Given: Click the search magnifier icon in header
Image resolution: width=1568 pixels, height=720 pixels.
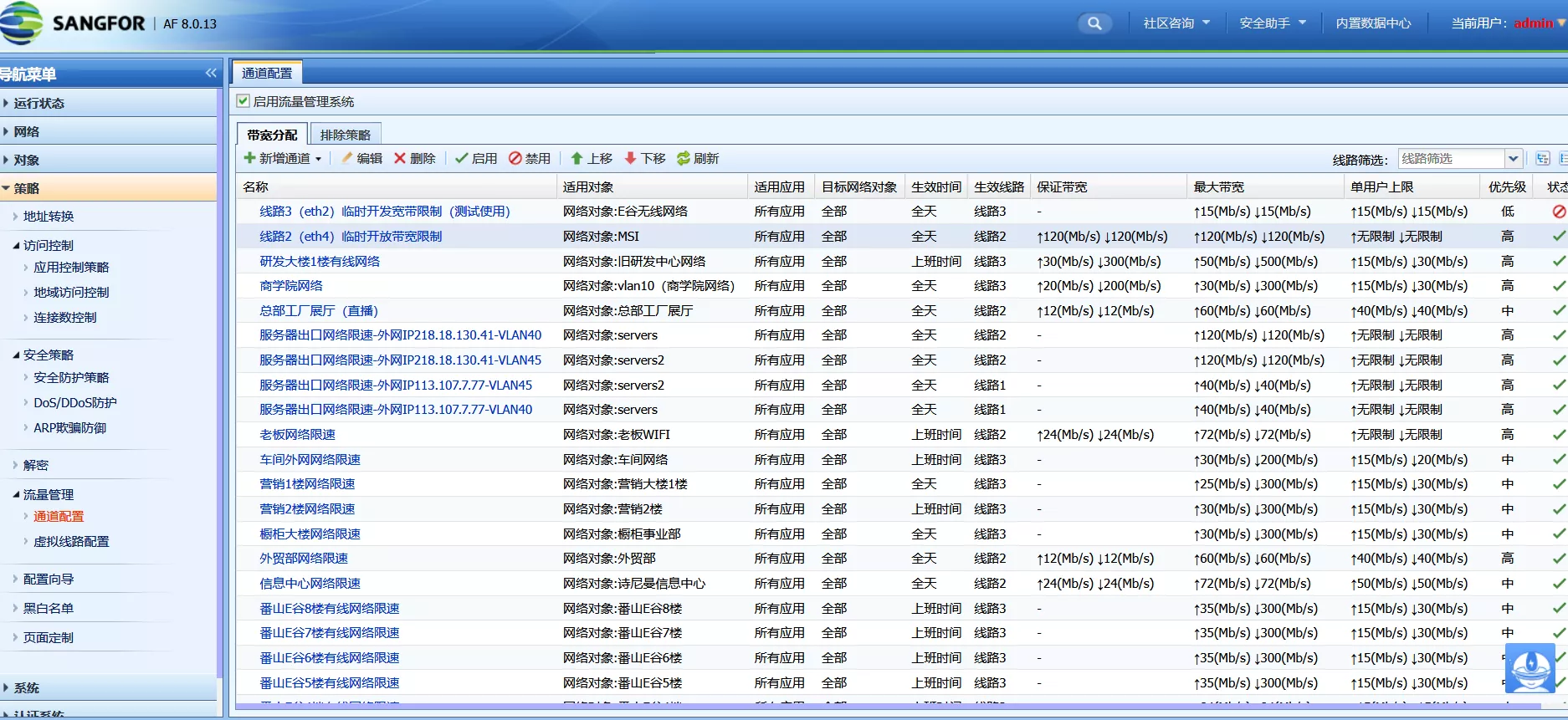Looking at the screenshot, I should click(x=1094, y=23).
